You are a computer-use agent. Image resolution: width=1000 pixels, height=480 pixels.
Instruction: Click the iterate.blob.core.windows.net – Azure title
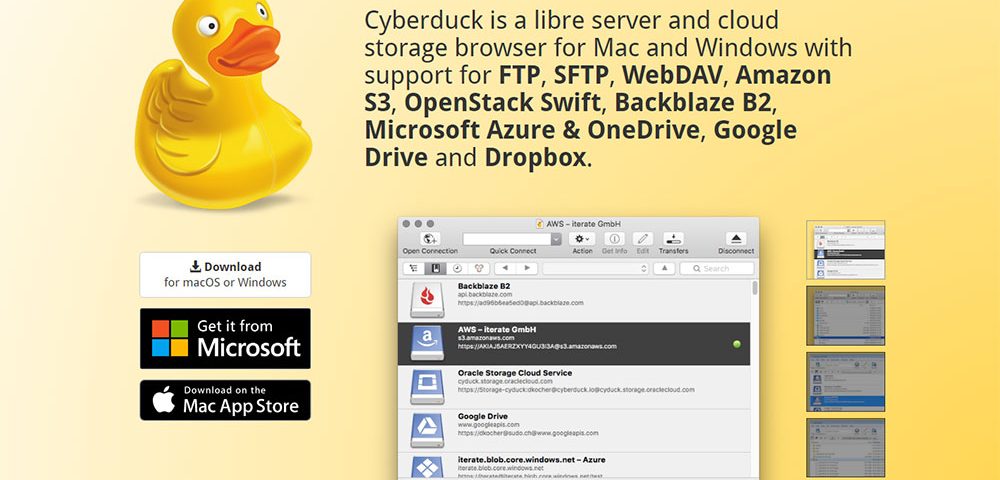(x=531, y=460)
